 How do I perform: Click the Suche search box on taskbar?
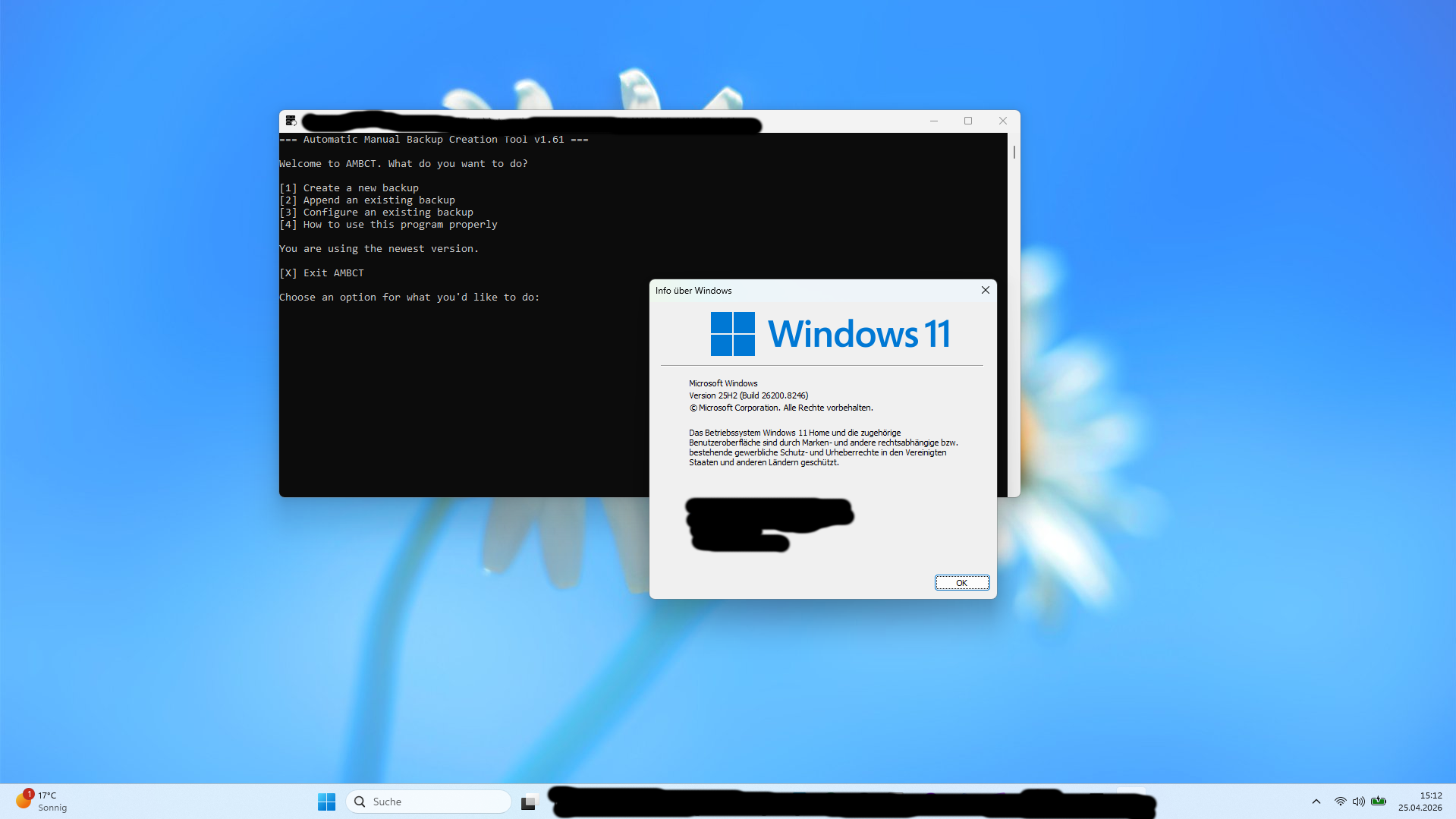point(429,802)
